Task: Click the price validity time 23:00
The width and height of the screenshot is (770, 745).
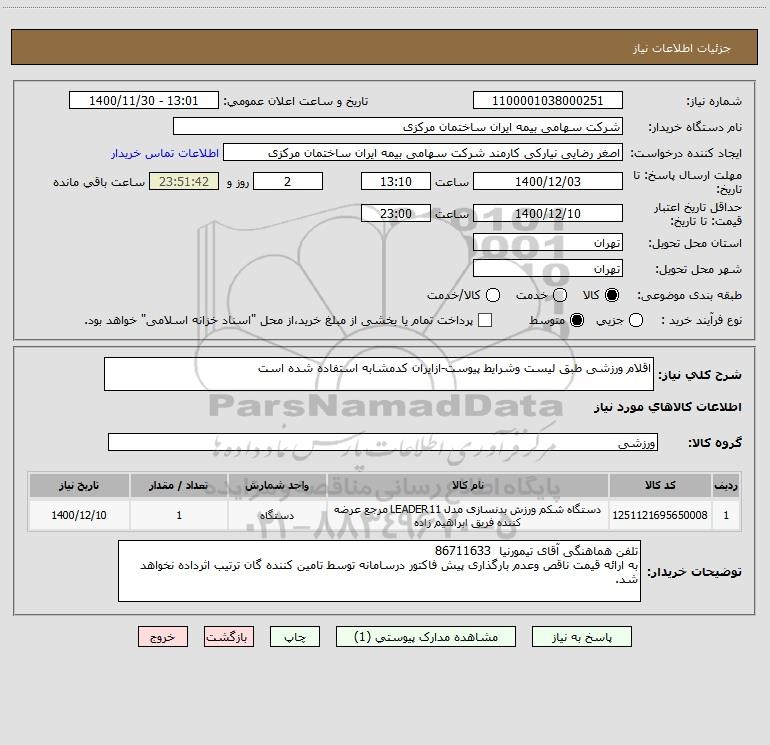Action: click(x=396, y=213)
